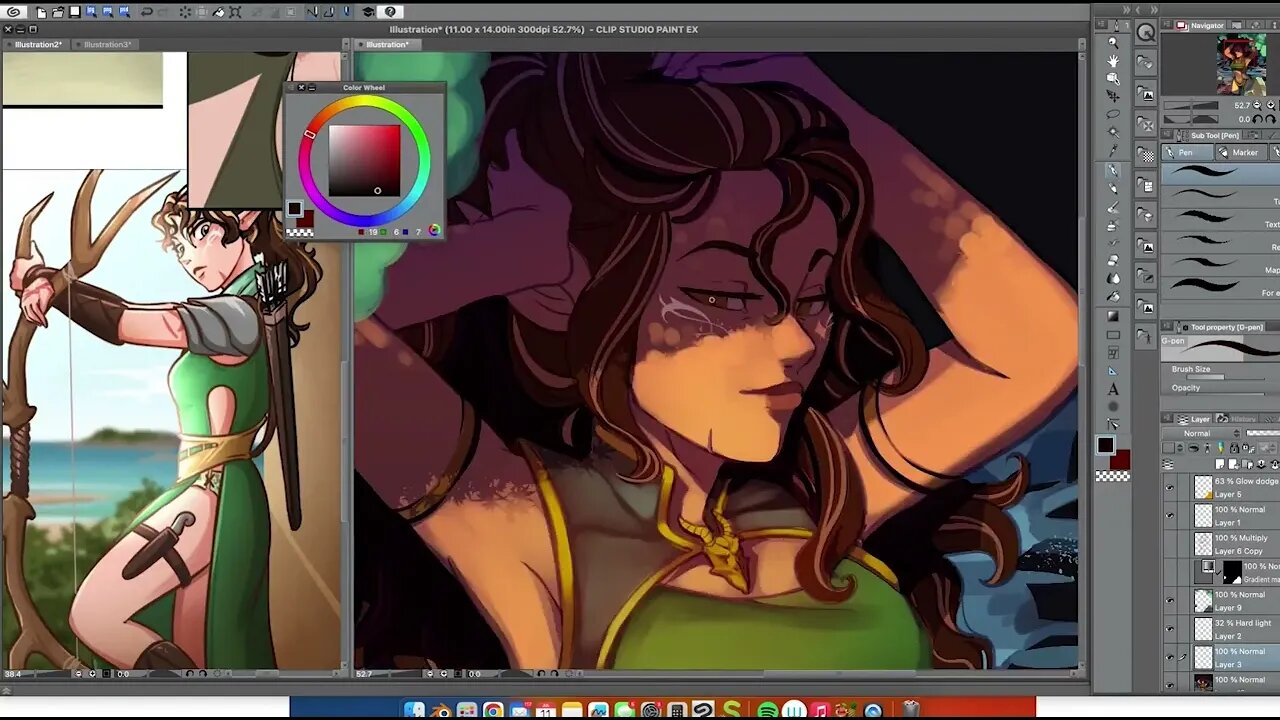Switch to the Illustration2* document tab

pos(37,44)
